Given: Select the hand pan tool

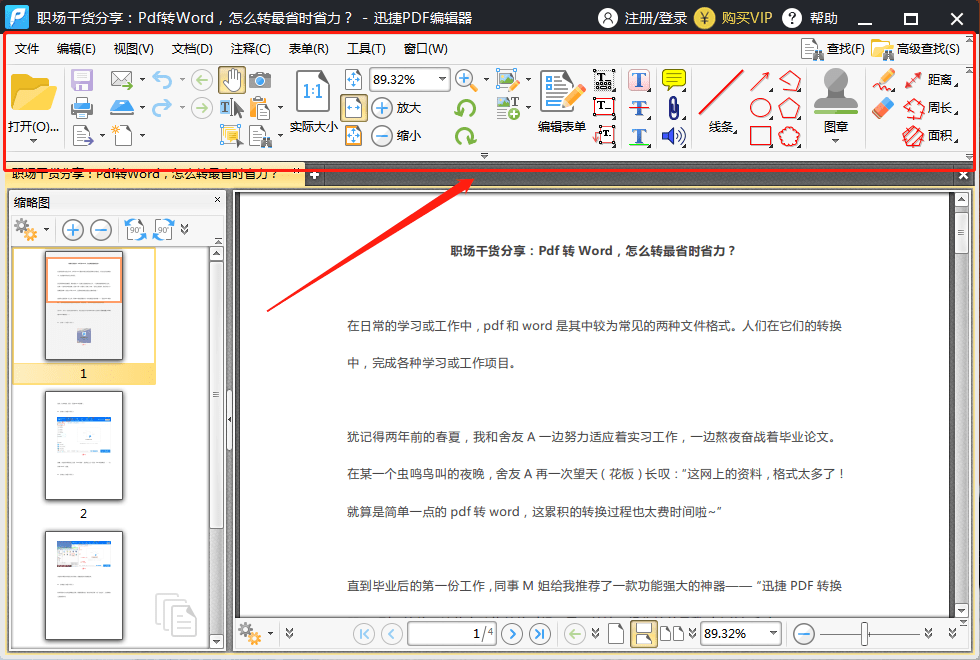Looking at the screenshot, I should [232, 80].
